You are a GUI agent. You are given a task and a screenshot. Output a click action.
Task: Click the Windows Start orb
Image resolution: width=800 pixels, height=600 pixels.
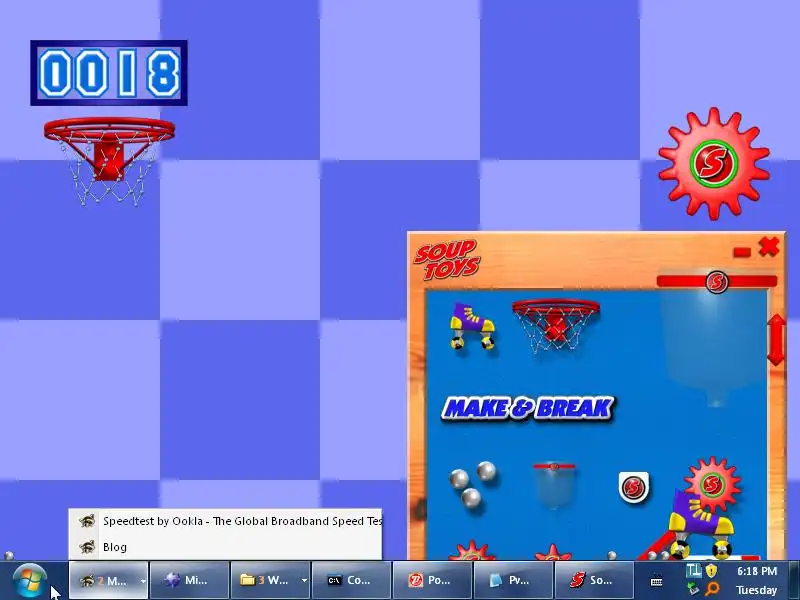tap(30, 581)
